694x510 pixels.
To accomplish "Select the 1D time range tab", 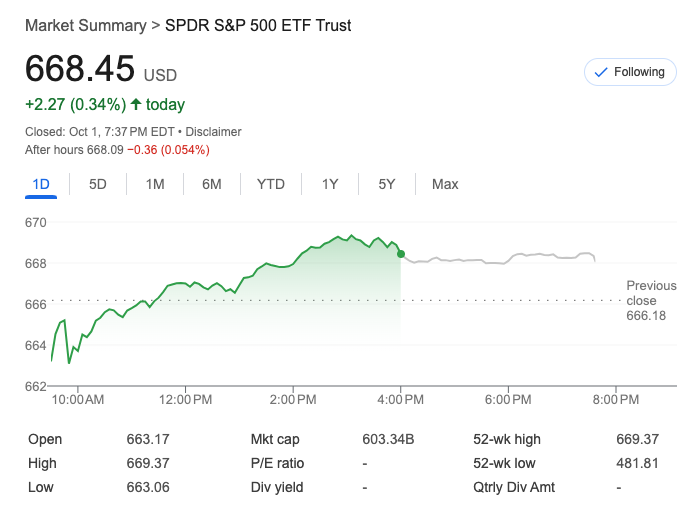I will click(41, 184).
